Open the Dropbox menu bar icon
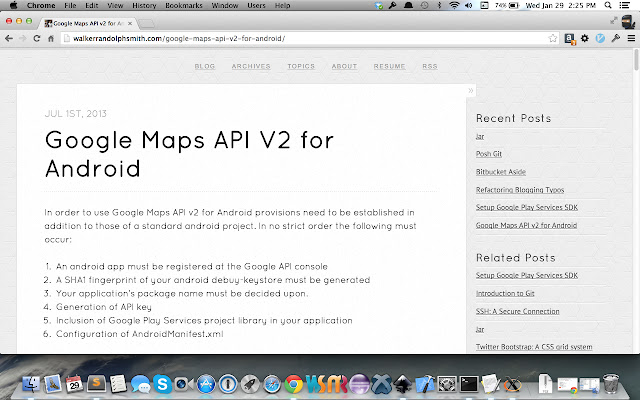 point(379,5)
